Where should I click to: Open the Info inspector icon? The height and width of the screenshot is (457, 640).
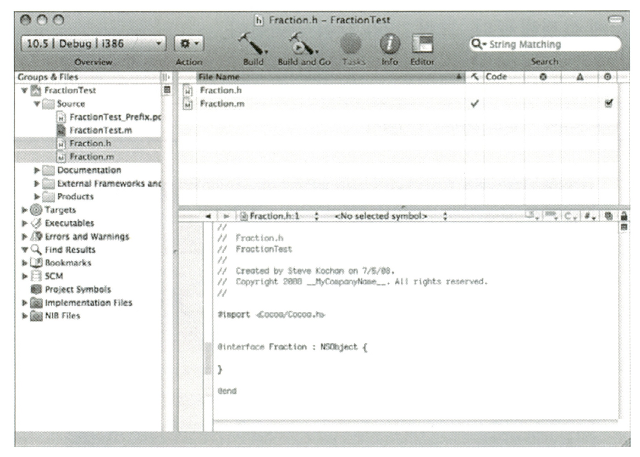tap(389, 43)
